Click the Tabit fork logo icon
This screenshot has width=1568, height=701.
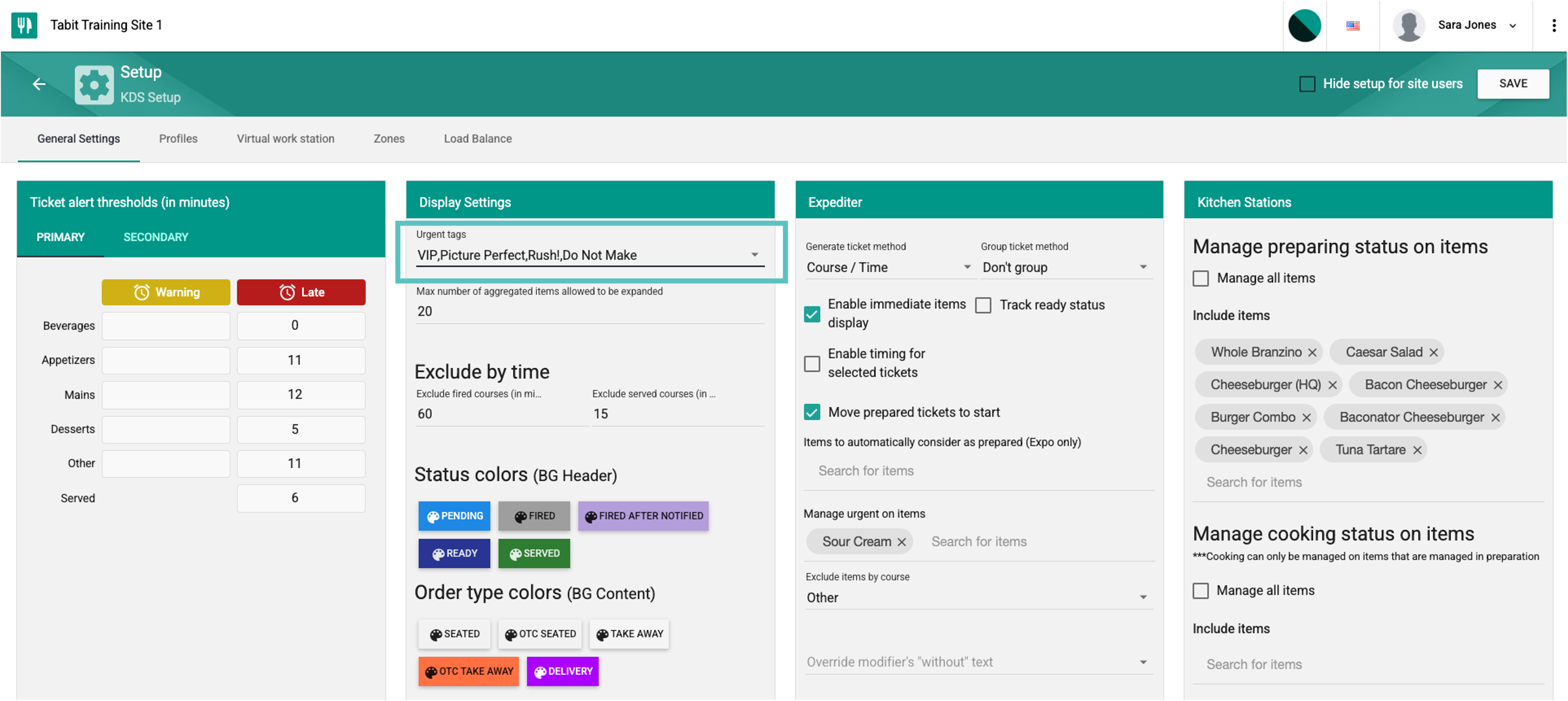point(24,25)
